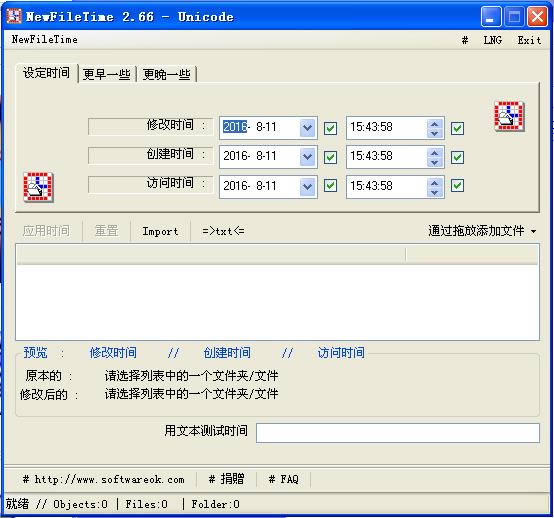Switch to the 更早一些 tab
Image resolution: width=554 pixels, height=518 pixels.
tap(106, 75)
